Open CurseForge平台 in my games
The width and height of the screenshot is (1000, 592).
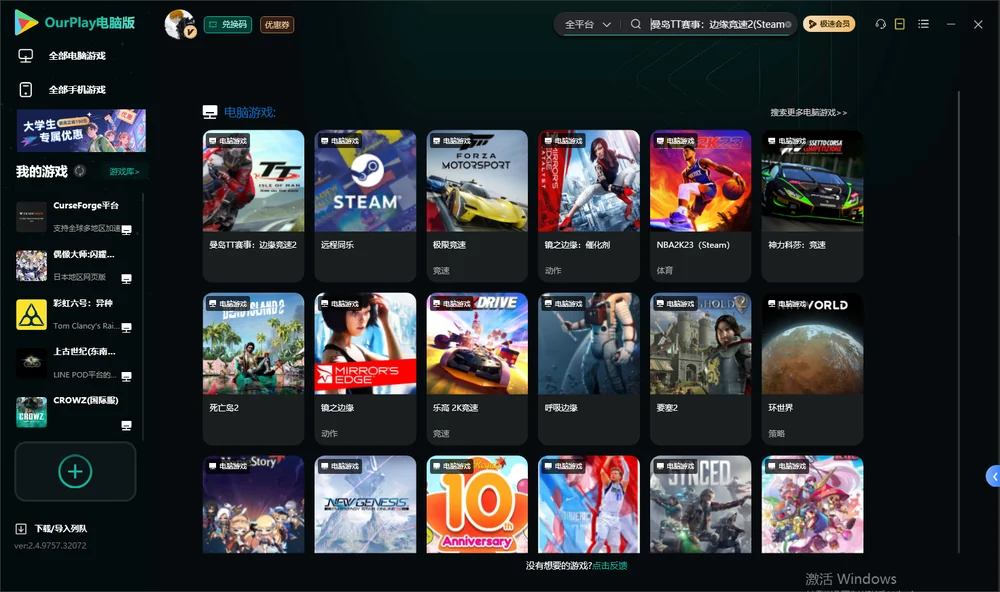[74, 216]
